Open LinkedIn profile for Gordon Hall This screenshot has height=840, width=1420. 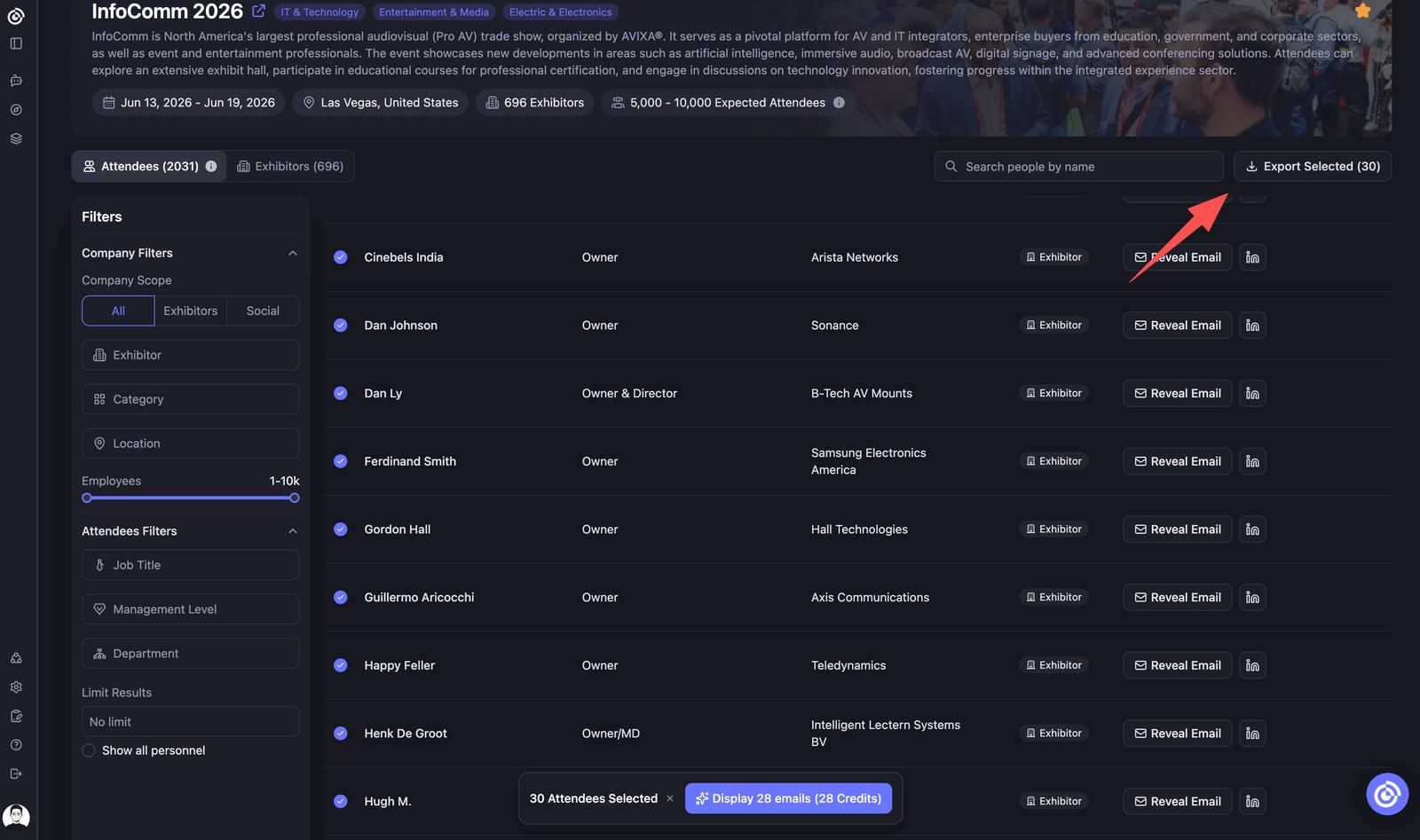point(1252,530)
